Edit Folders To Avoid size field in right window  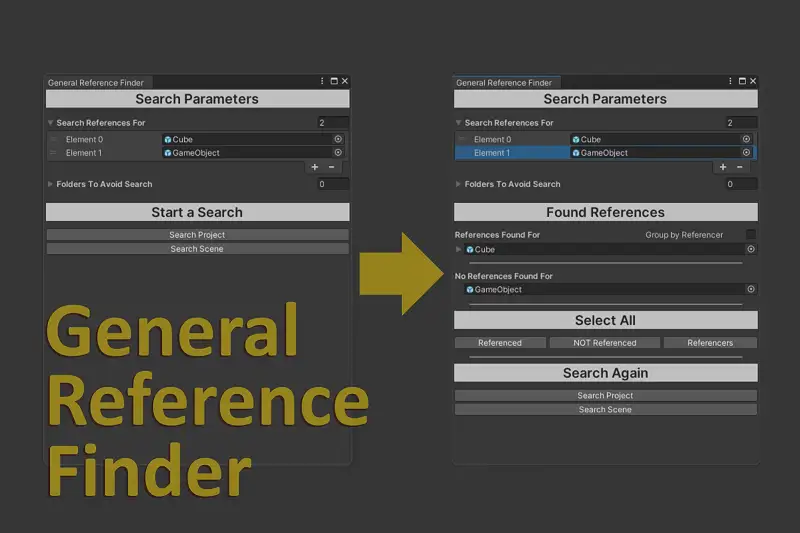pyautogui.click(x=741, y=184)
